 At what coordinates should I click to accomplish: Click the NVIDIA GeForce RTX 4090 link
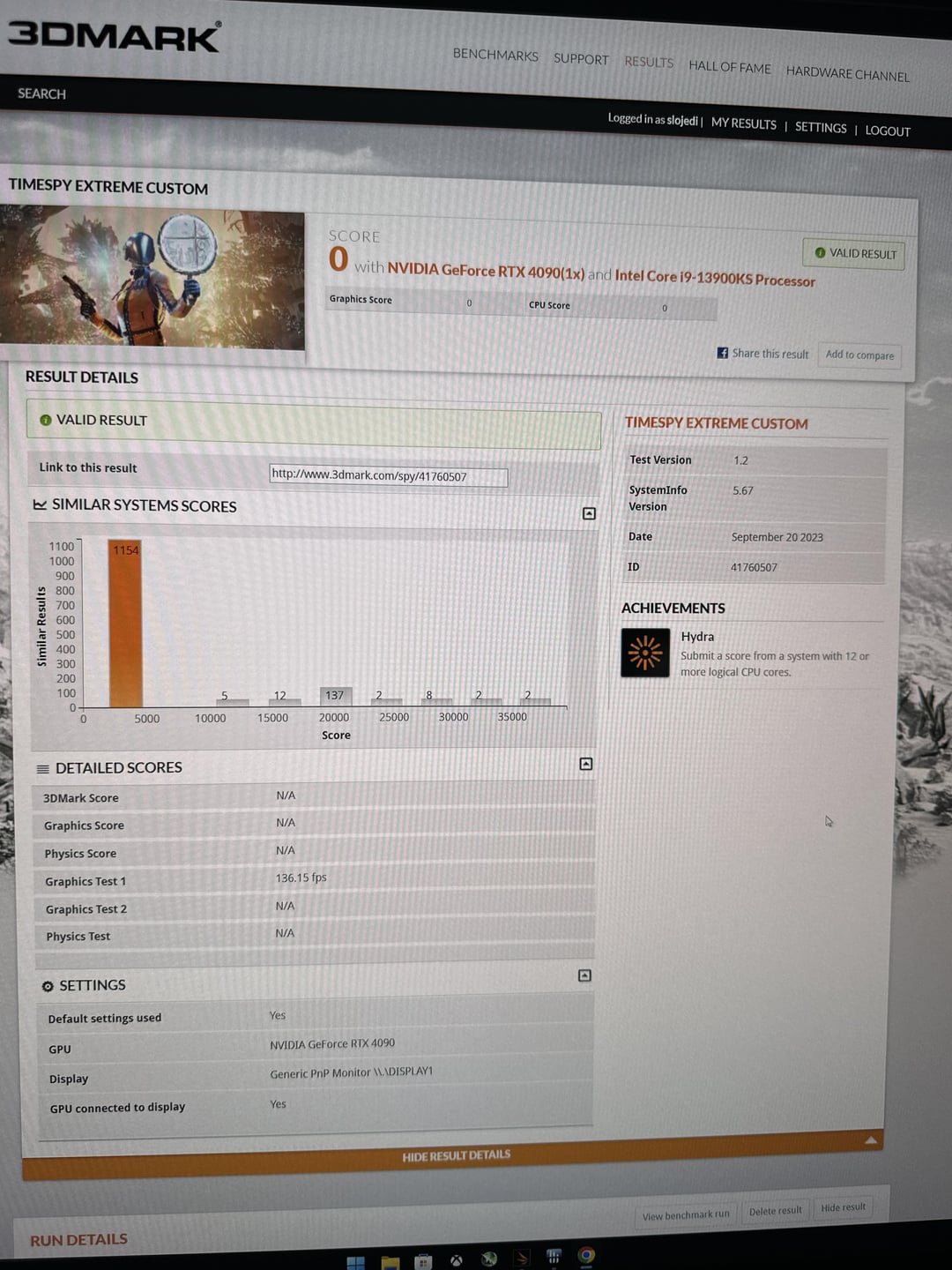pyautogui.click(x=486, y=270)
